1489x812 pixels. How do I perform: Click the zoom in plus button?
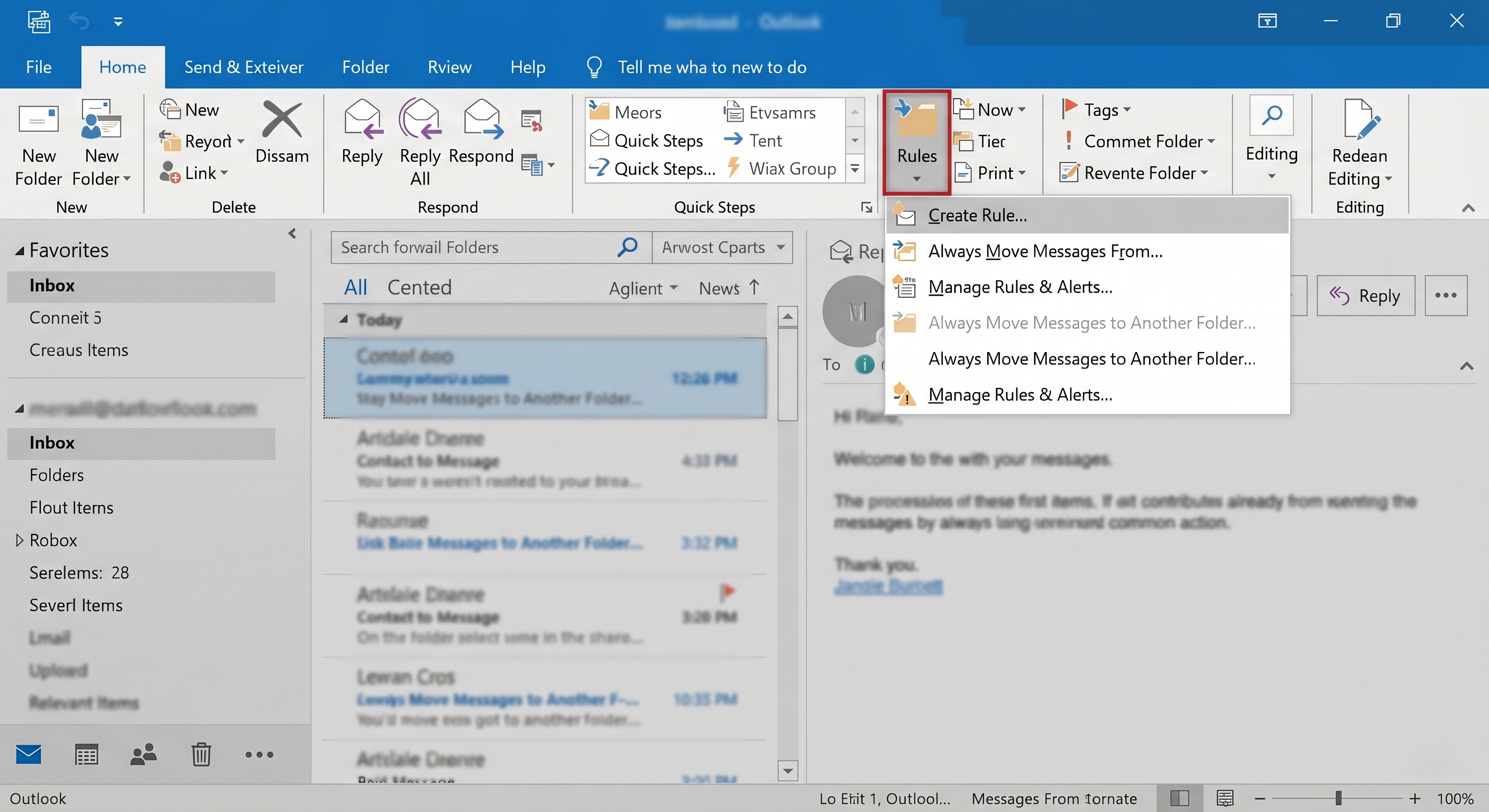(x=1414, y=798)
